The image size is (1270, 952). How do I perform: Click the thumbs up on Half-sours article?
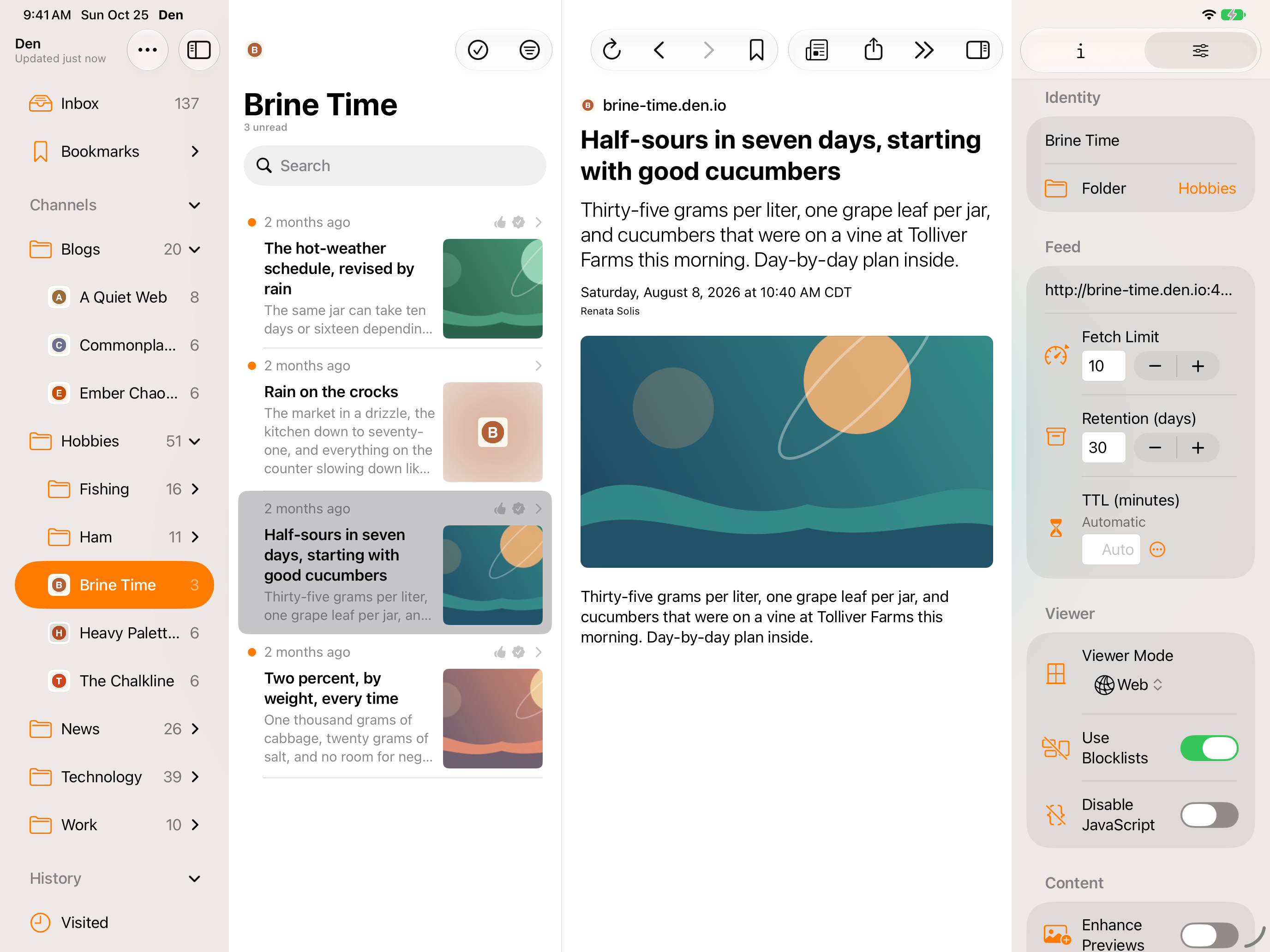[500, 508]
